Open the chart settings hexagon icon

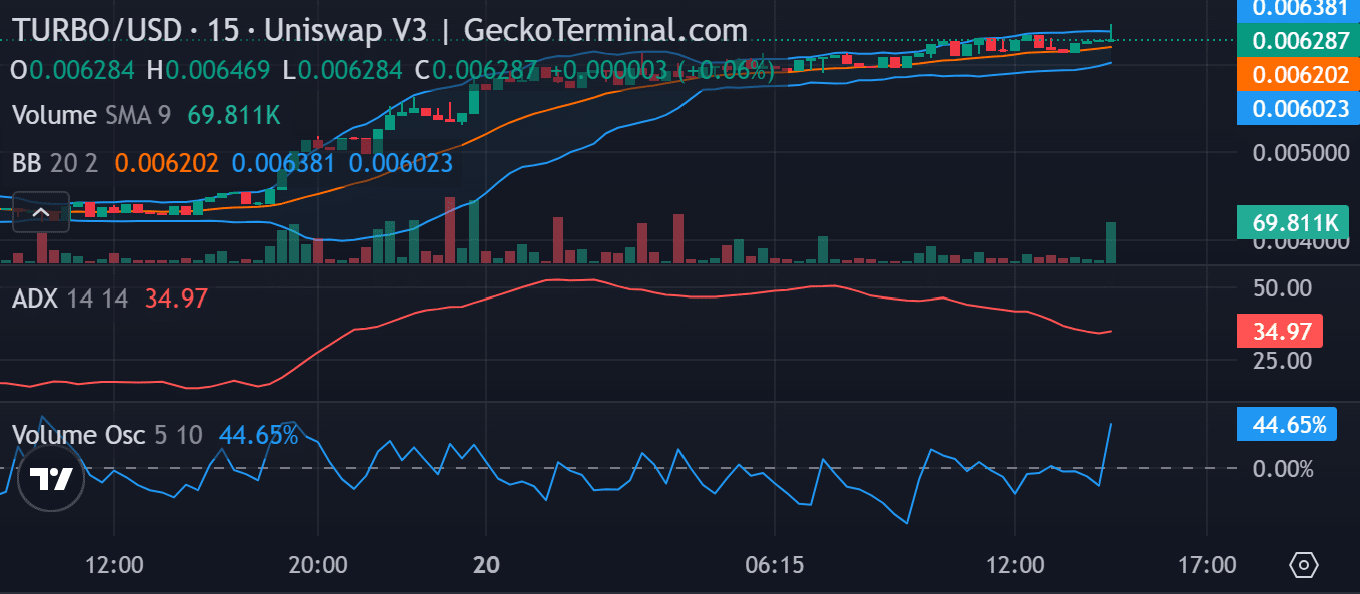click(x=1305, y=565)
